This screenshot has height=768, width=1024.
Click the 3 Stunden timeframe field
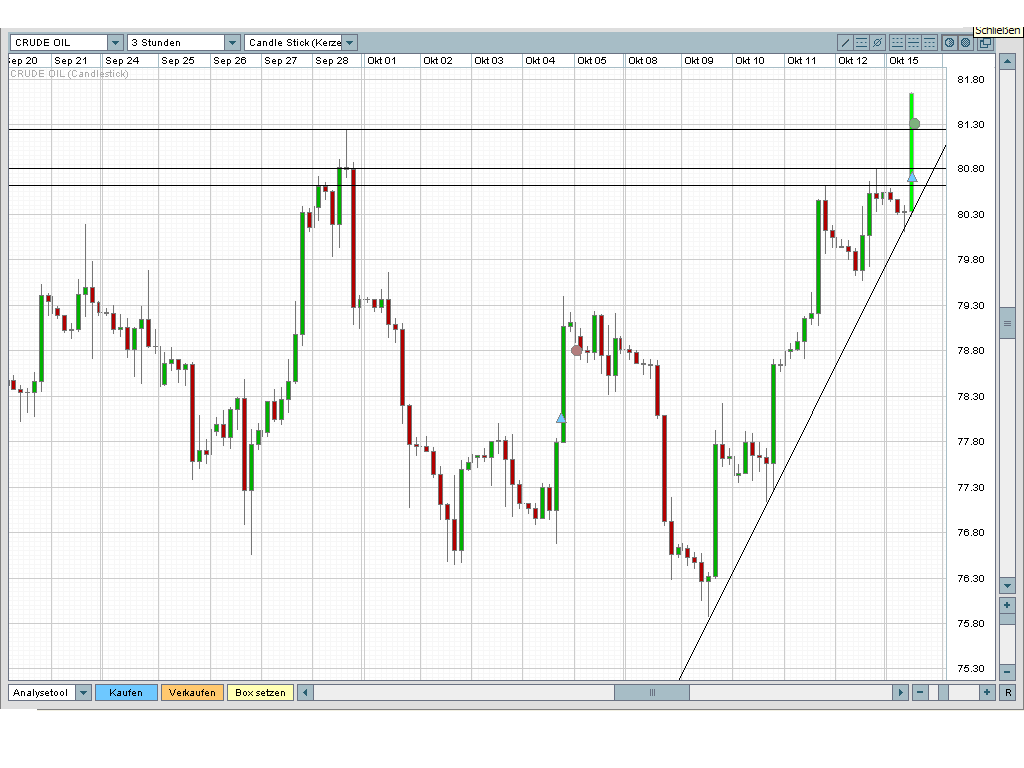(x=176, y=42)
